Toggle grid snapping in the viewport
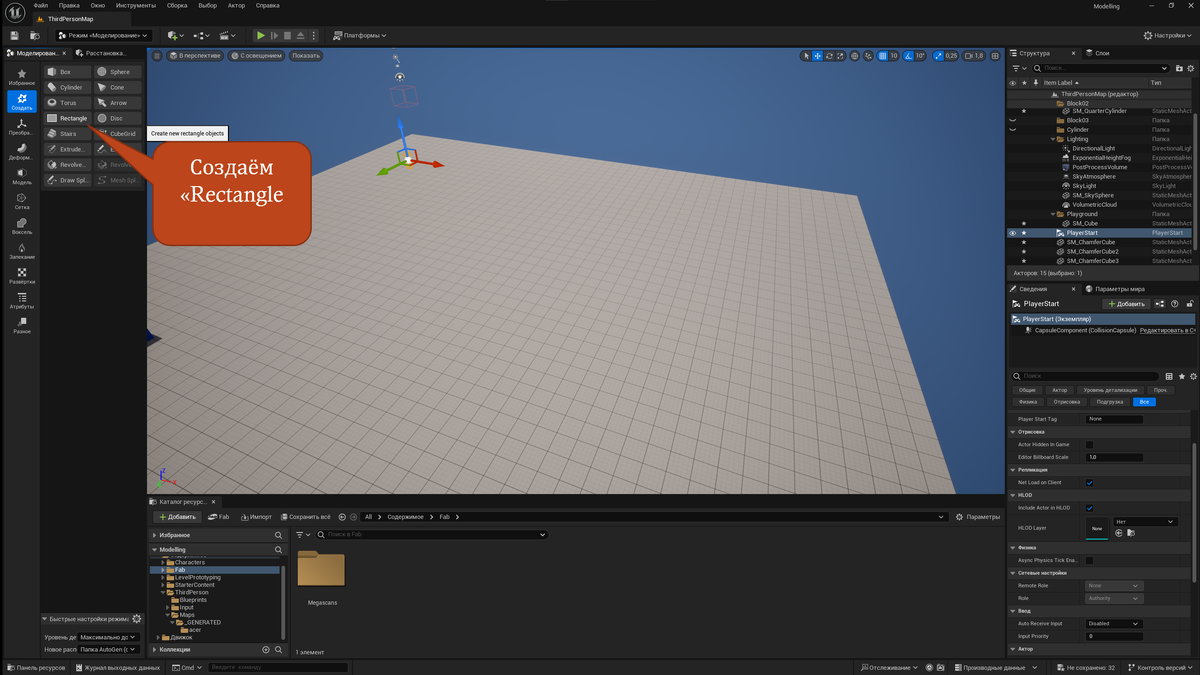The image size is (1200, 675). [882, 56]
